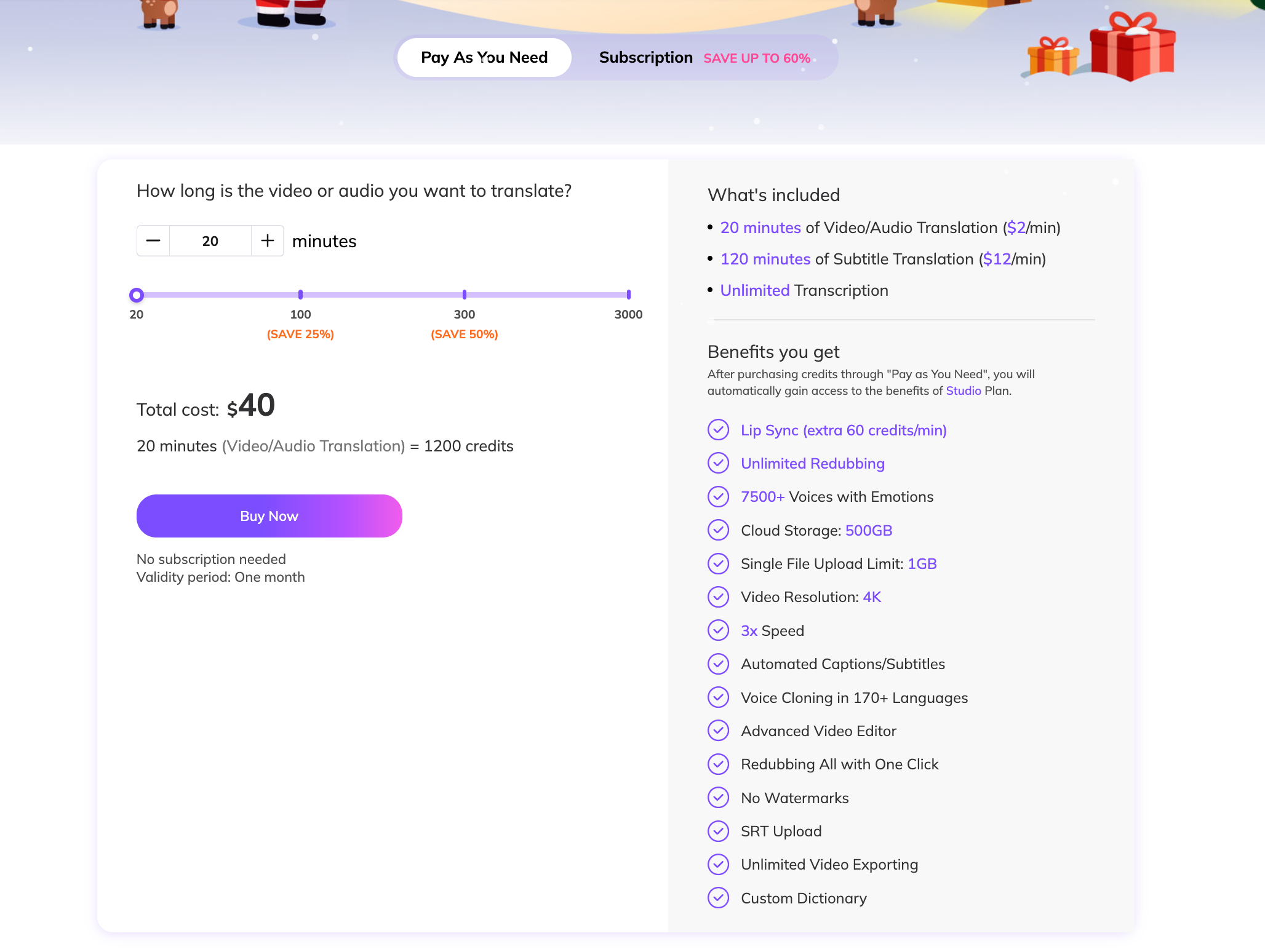Click check icon beside Cloud Storage 500GB

[x=718, y=530]
